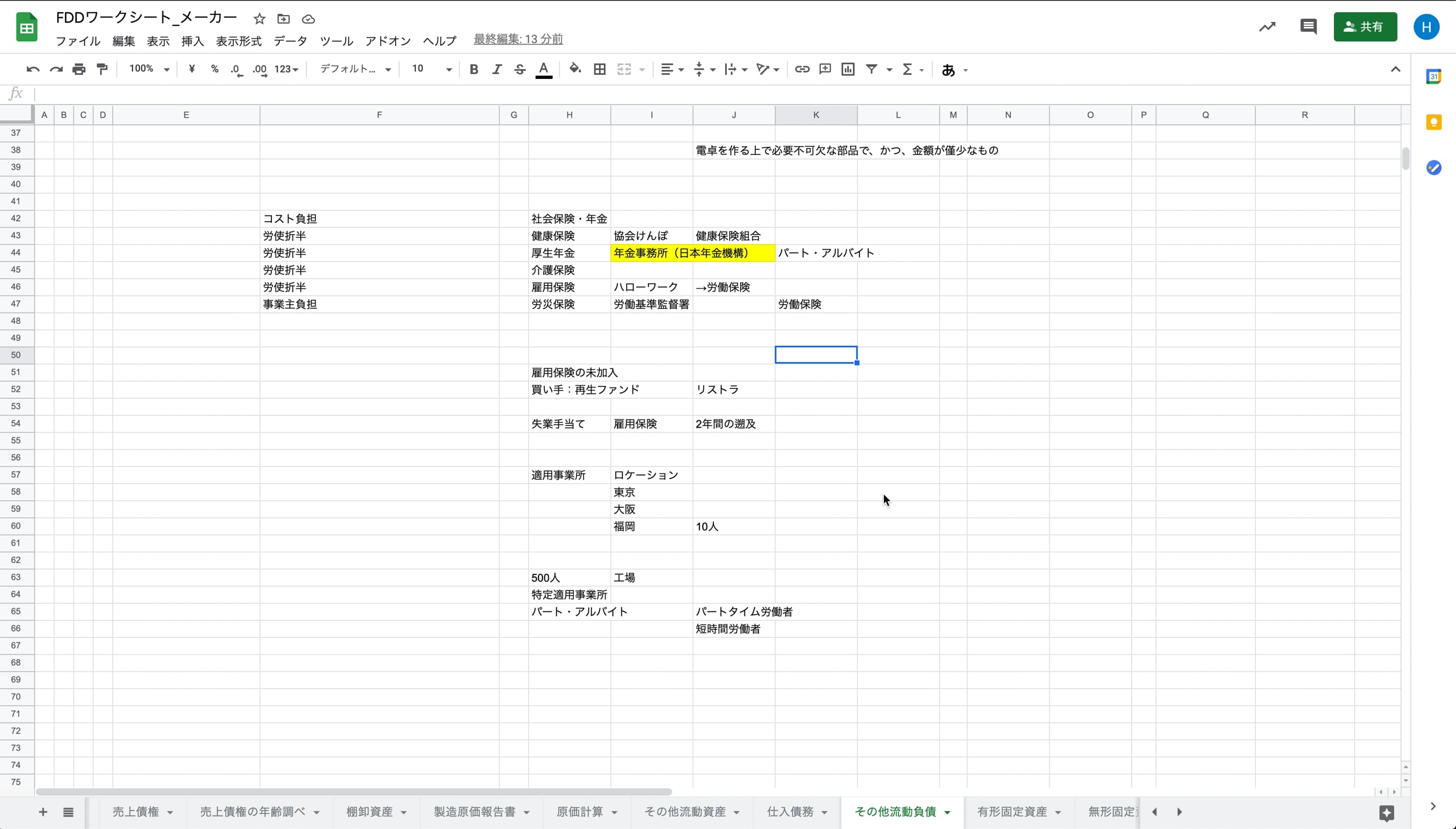The width and height of the screenshot is (1456, 829).
Task: Open the zoom level dropdown
Action: point(148,69)
